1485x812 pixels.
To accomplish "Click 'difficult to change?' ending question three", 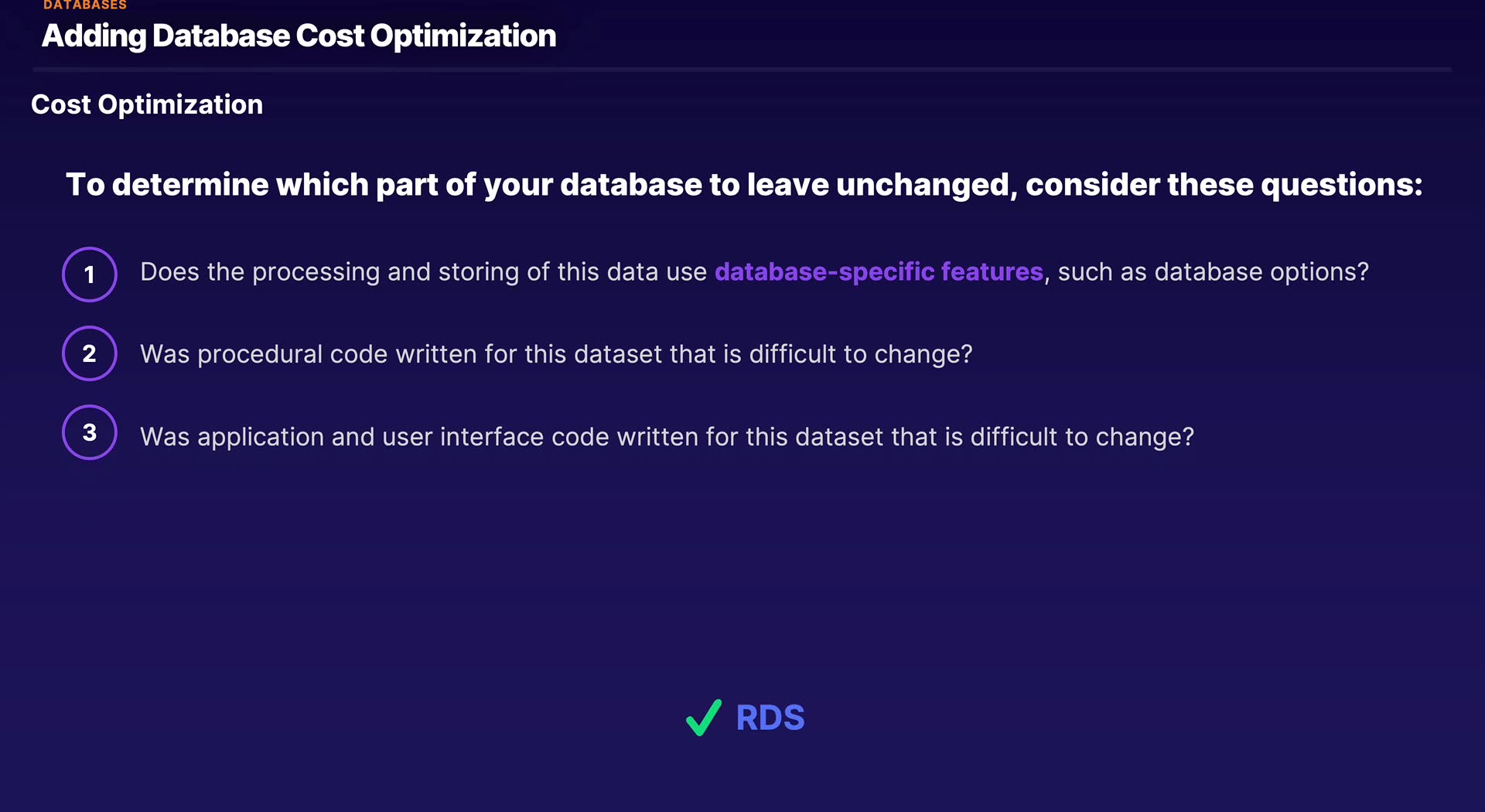I will tap(1082, 437).
